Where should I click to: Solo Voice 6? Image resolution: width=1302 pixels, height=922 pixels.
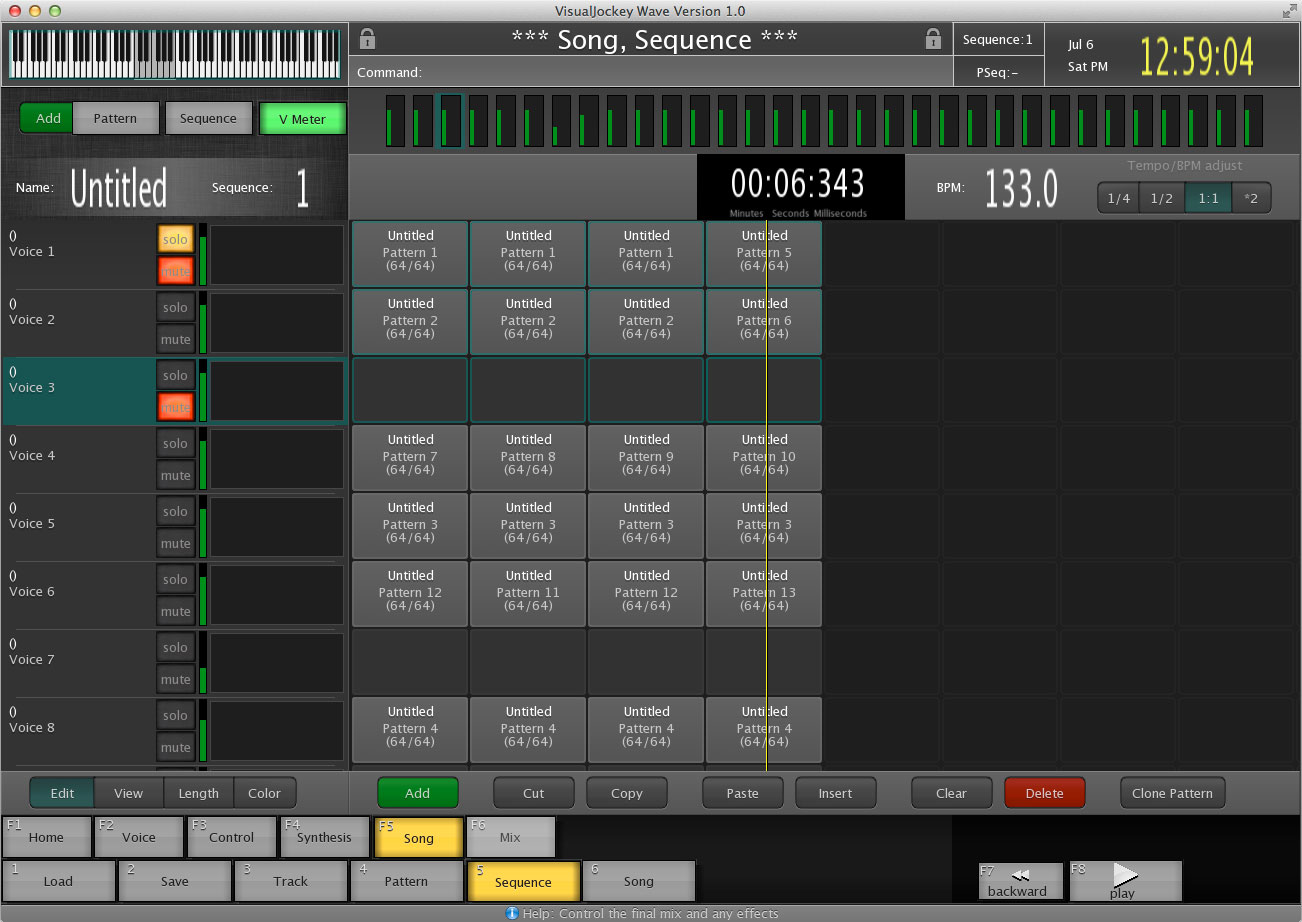pos(175,579)
